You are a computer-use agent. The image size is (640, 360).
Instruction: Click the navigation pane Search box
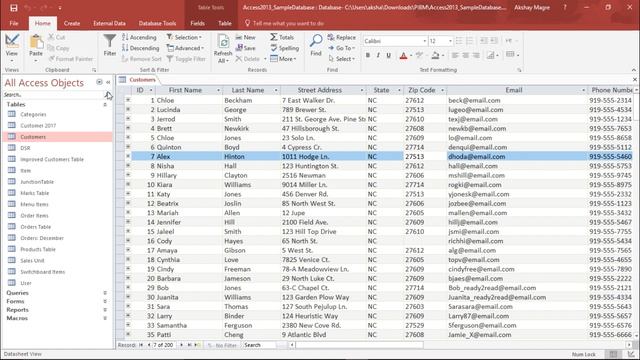(53, 95)
